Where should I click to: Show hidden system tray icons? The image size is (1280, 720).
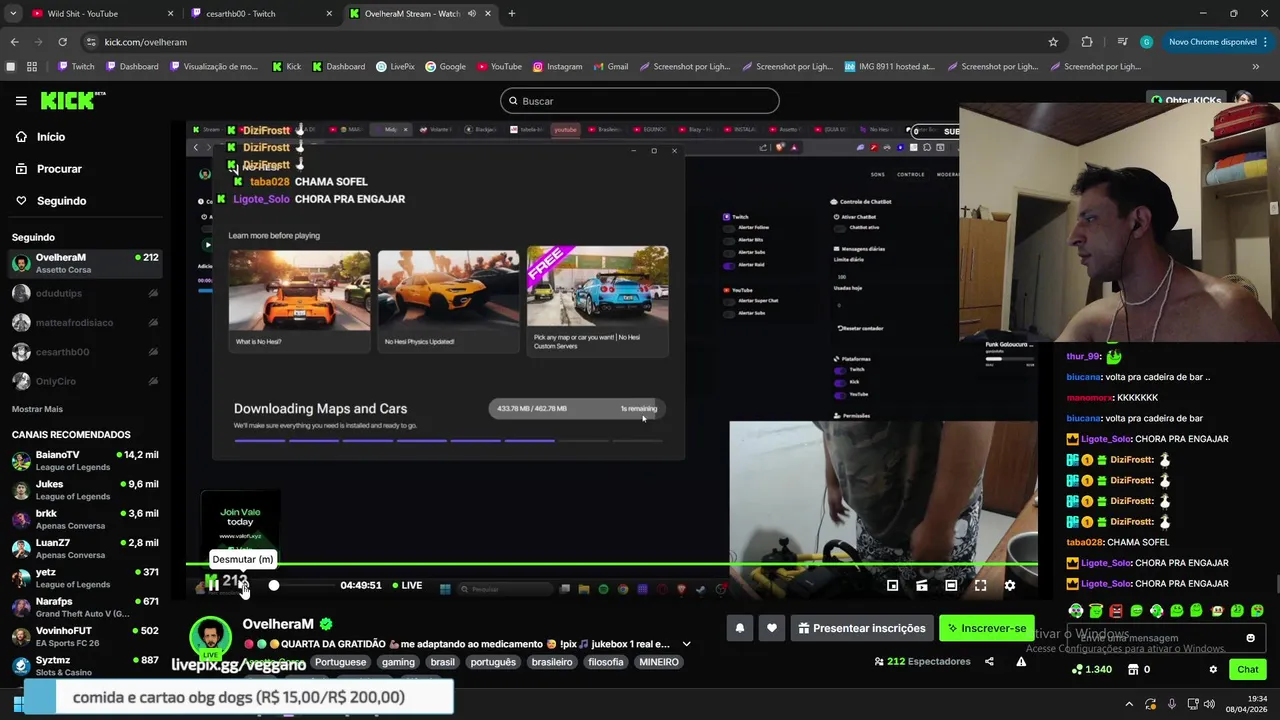pyautogui.click(x=1129, y=704)
